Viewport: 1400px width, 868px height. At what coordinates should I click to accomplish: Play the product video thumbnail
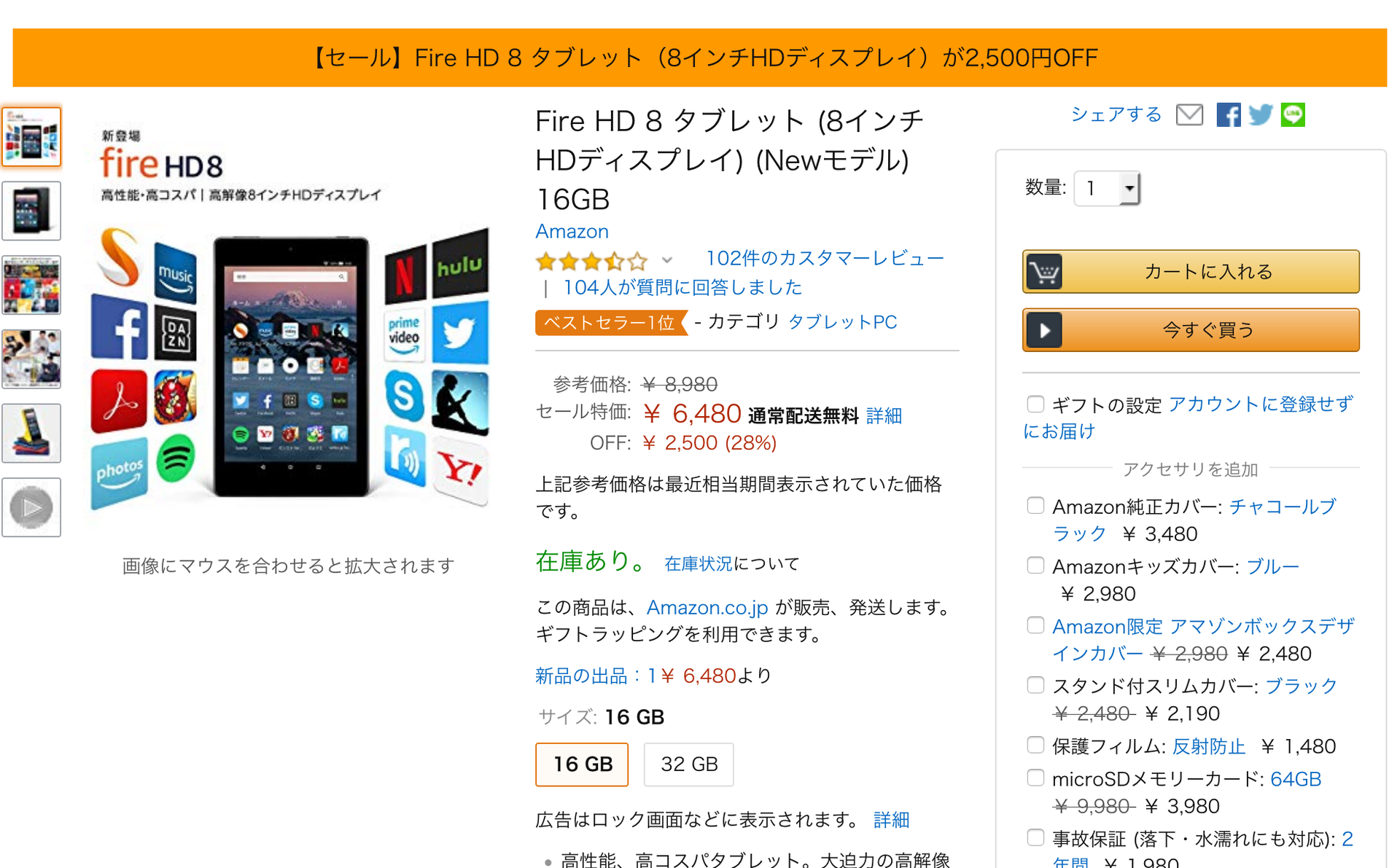pos(31,507)
